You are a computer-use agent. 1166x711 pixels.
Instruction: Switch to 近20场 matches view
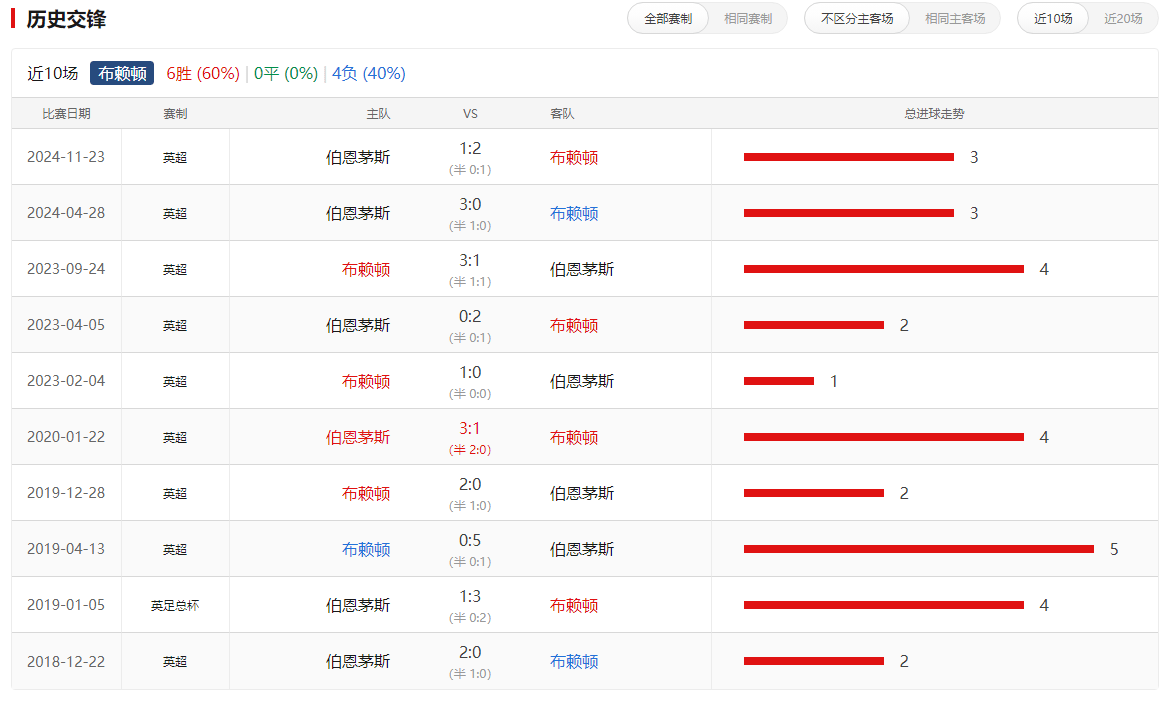pyautogui.click(x=1123, y=19)
